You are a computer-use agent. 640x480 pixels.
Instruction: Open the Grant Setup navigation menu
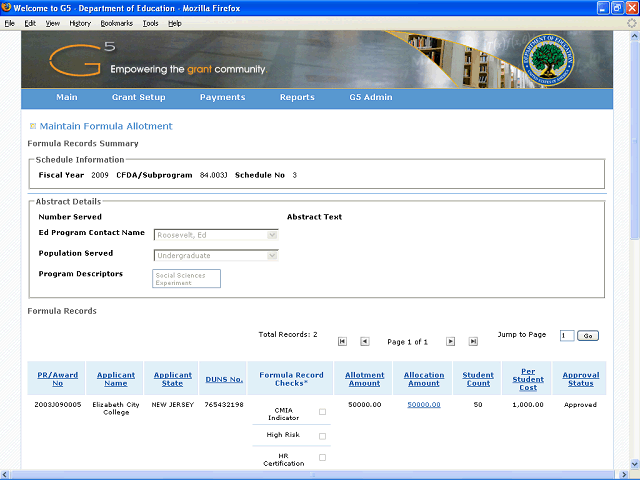click(x=139, y=98)
